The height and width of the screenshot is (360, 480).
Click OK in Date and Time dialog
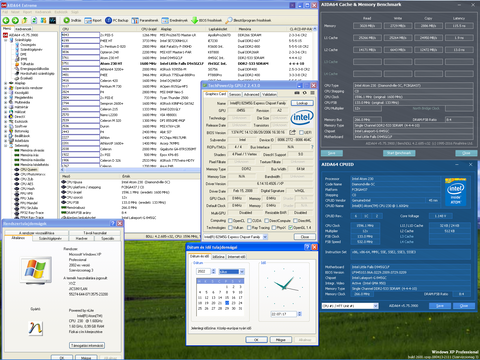coord(256,340)
